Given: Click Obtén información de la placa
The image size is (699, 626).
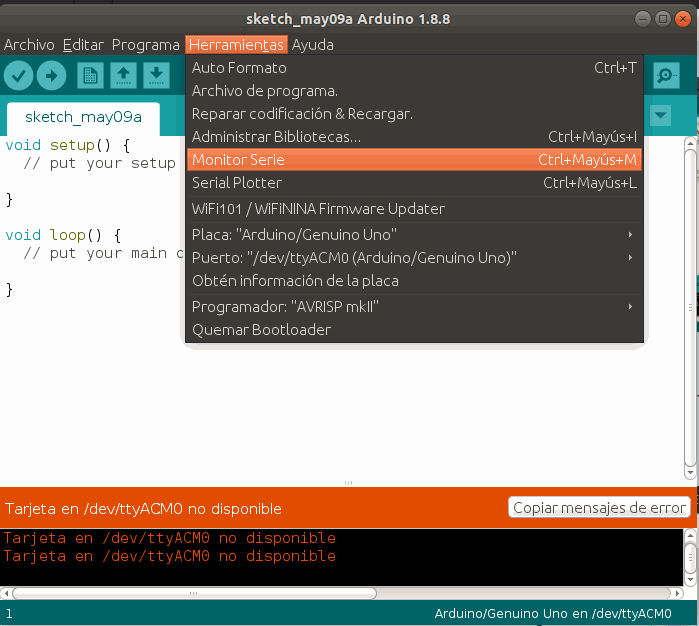Looking at the screenshot, I should coord(414,281).
